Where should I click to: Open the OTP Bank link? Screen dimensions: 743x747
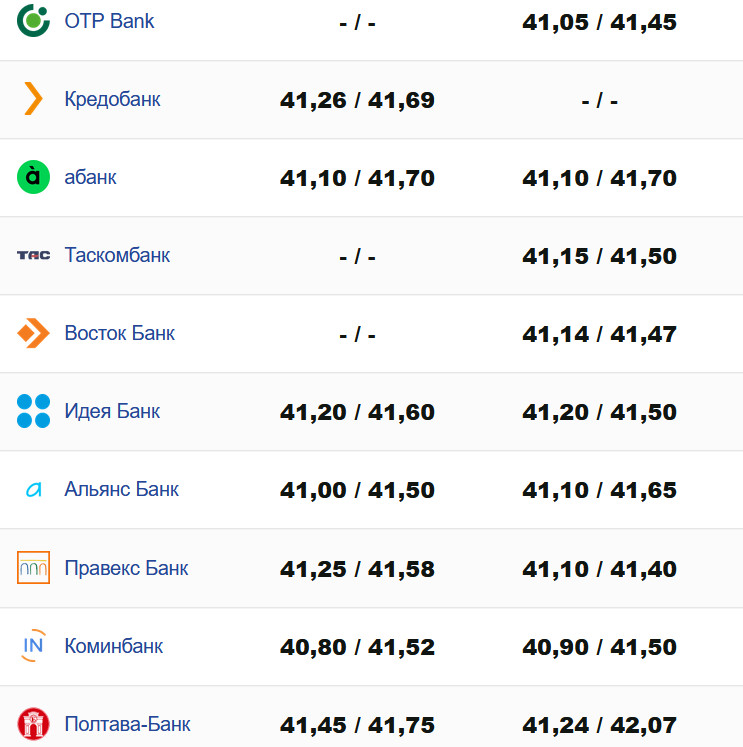[109, 20]
